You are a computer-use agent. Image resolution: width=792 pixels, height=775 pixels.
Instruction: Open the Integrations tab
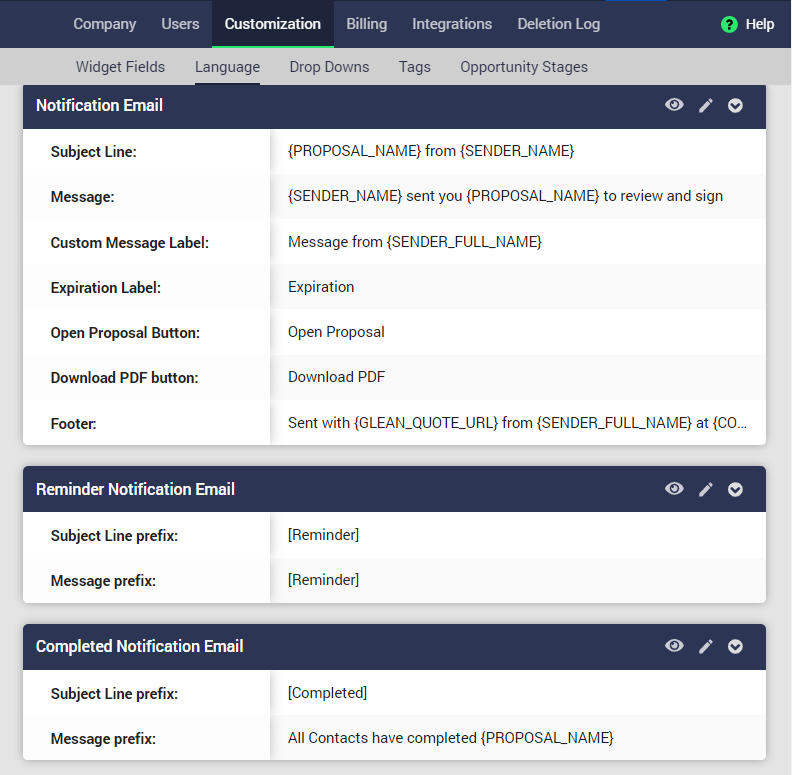[x=452, y=24]
